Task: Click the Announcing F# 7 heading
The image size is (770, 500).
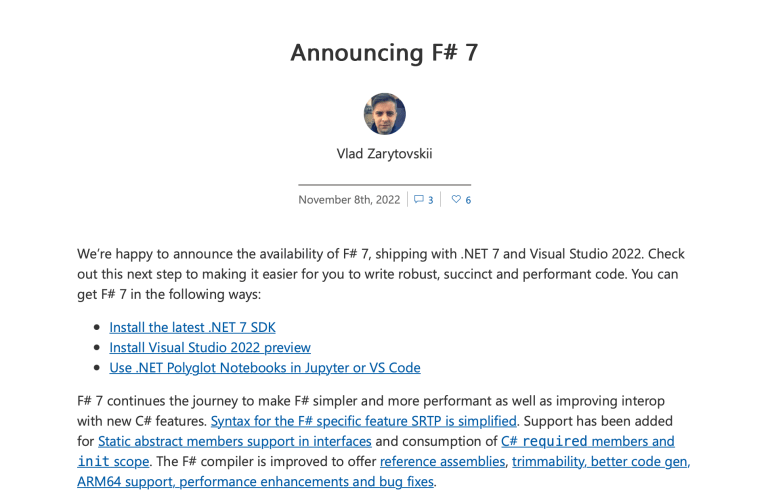Action: (x=384, y=52)
